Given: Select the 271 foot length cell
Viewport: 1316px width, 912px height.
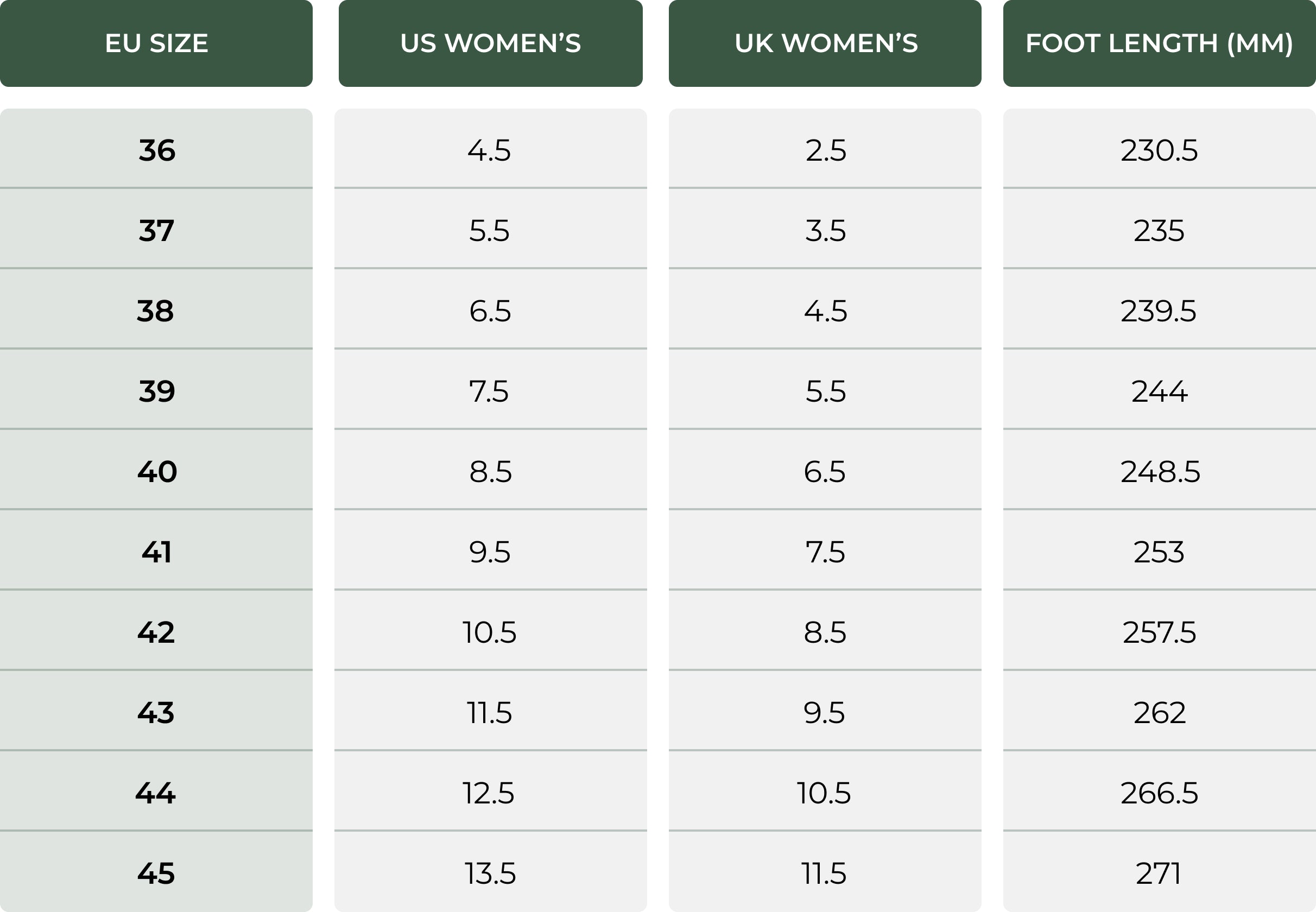Looking at the screenshot, I should click(x=1160, y=872).
